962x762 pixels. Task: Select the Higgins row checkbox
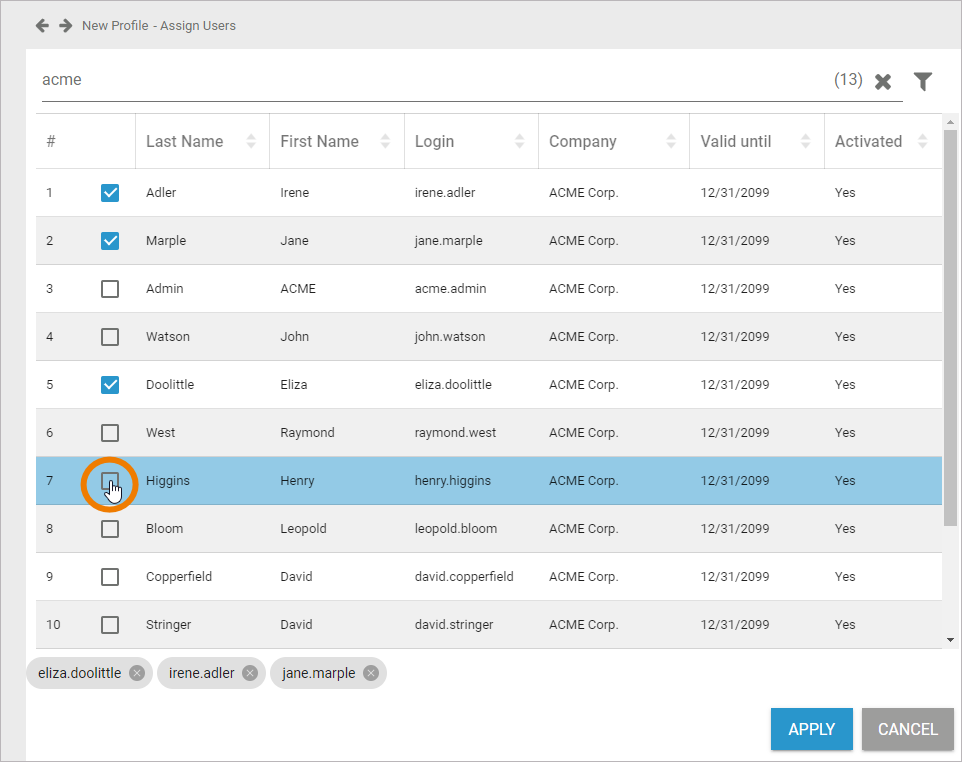pos(110,481)
